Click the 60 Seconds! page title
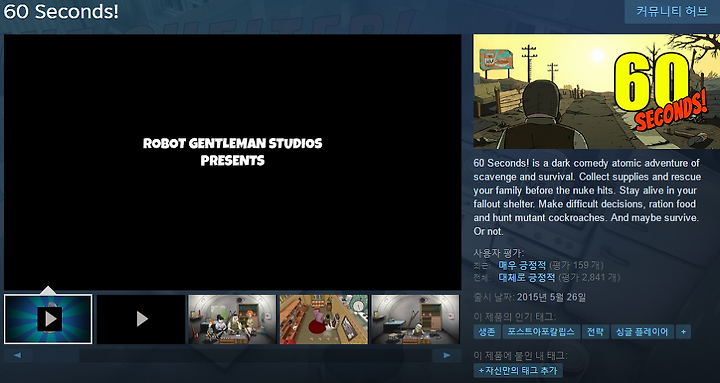Viewport: 720px width, 383px height. [x=61, y=11]
